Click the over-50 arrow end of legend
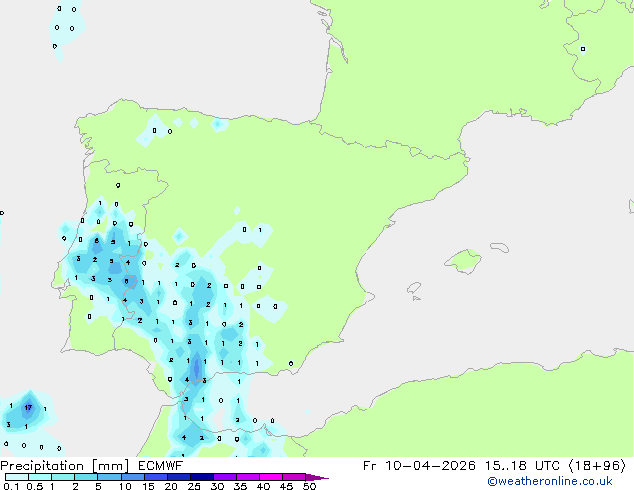 click(317, 477)
